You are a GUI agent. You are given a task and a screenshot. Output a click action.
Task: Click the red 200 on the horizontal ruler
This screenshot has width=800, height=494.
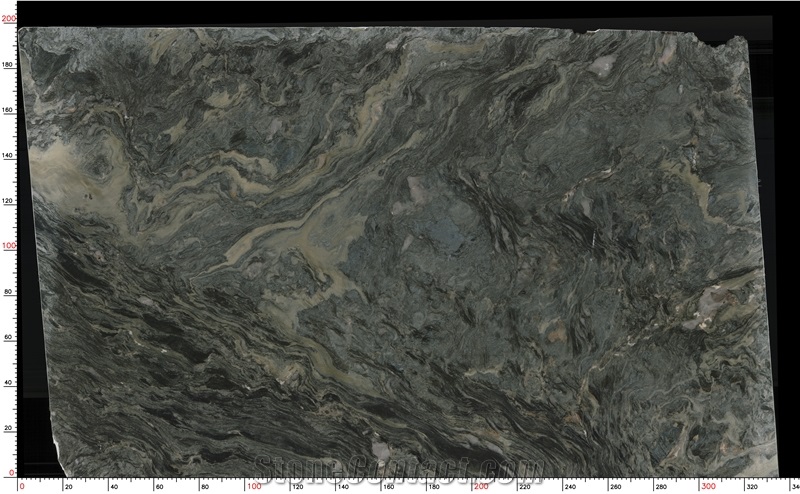click(481, 486)
